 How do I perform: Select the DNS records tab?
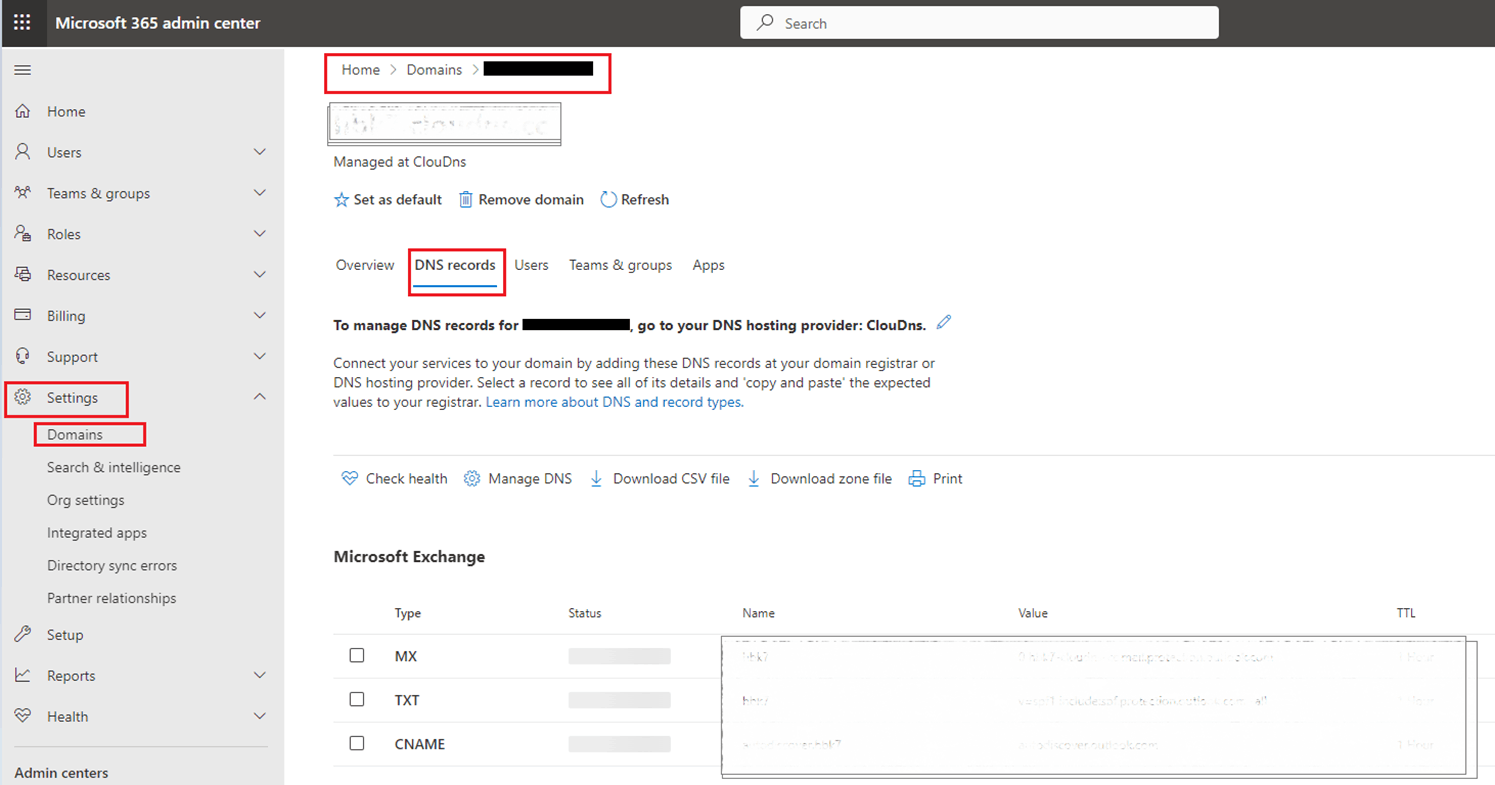pos(455,265)
